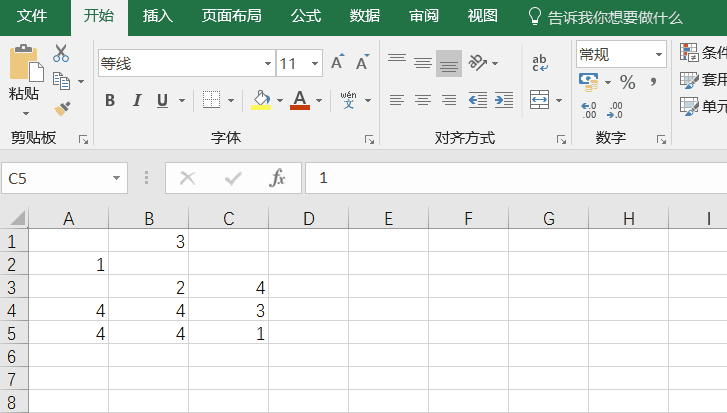Viewport: 727px width, 413px height.
Task: Apply percent style format
Action: pyautogui.click(x=628, y=83)
